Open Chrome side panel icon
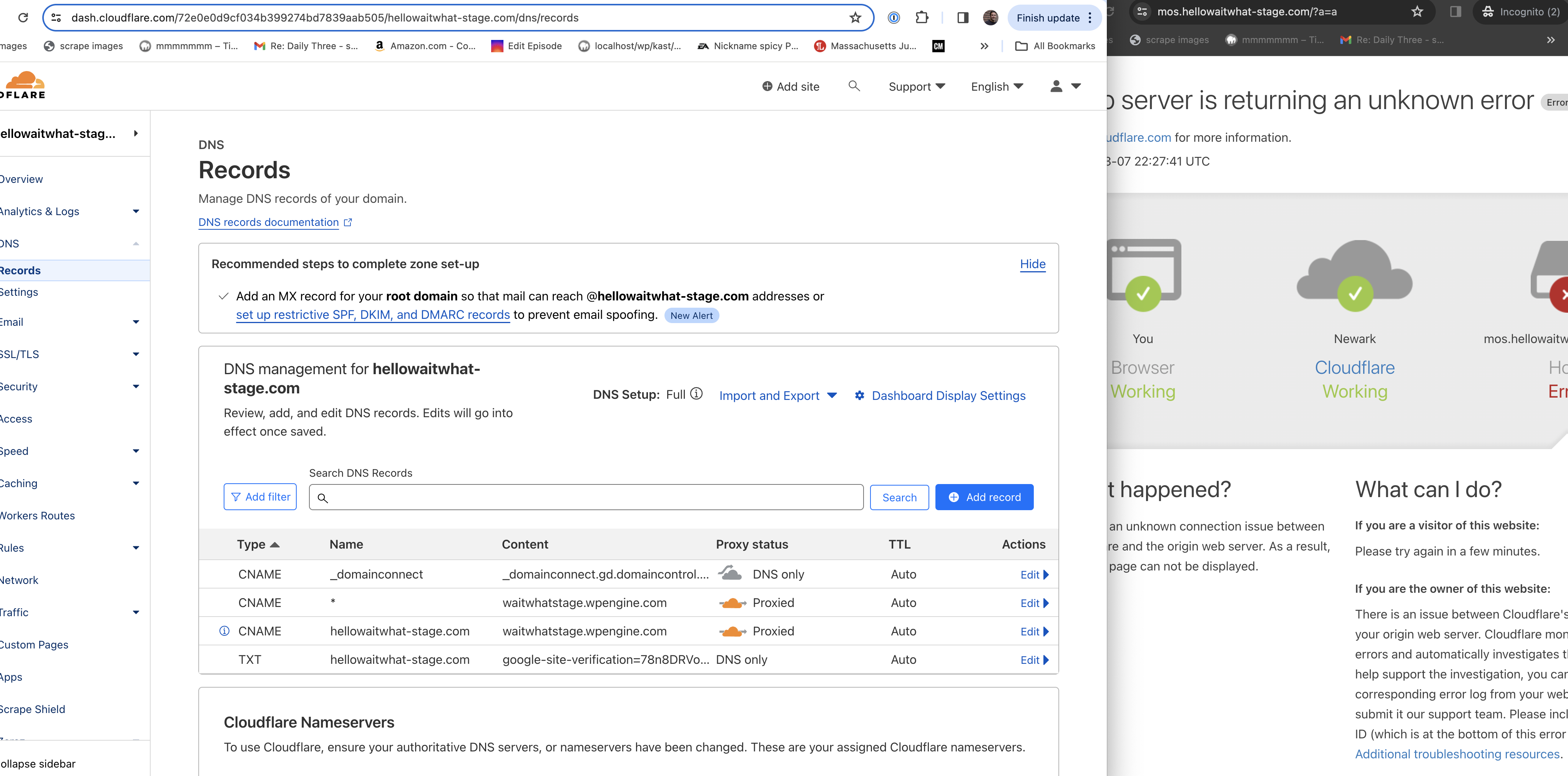The height and width of the screenshot is (776, 1568). pyautogui.click(x=962, y=18)
